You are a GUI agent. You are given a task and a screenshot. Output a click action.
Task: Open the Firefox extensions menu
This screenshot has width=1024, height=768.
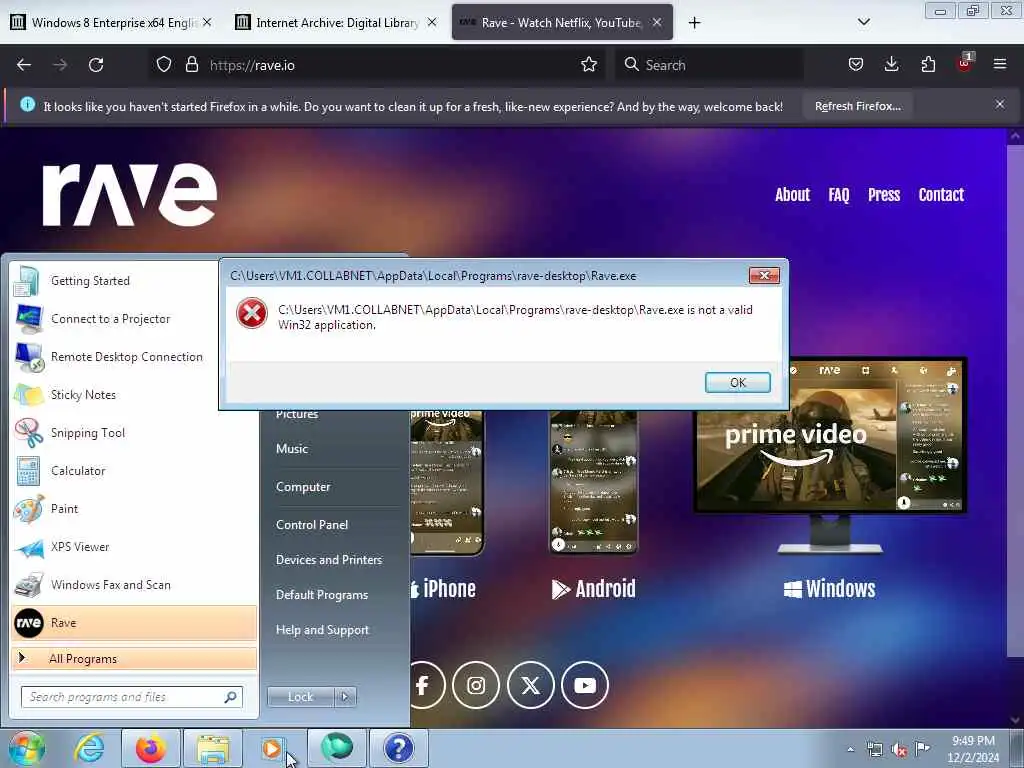pos(928,65)
